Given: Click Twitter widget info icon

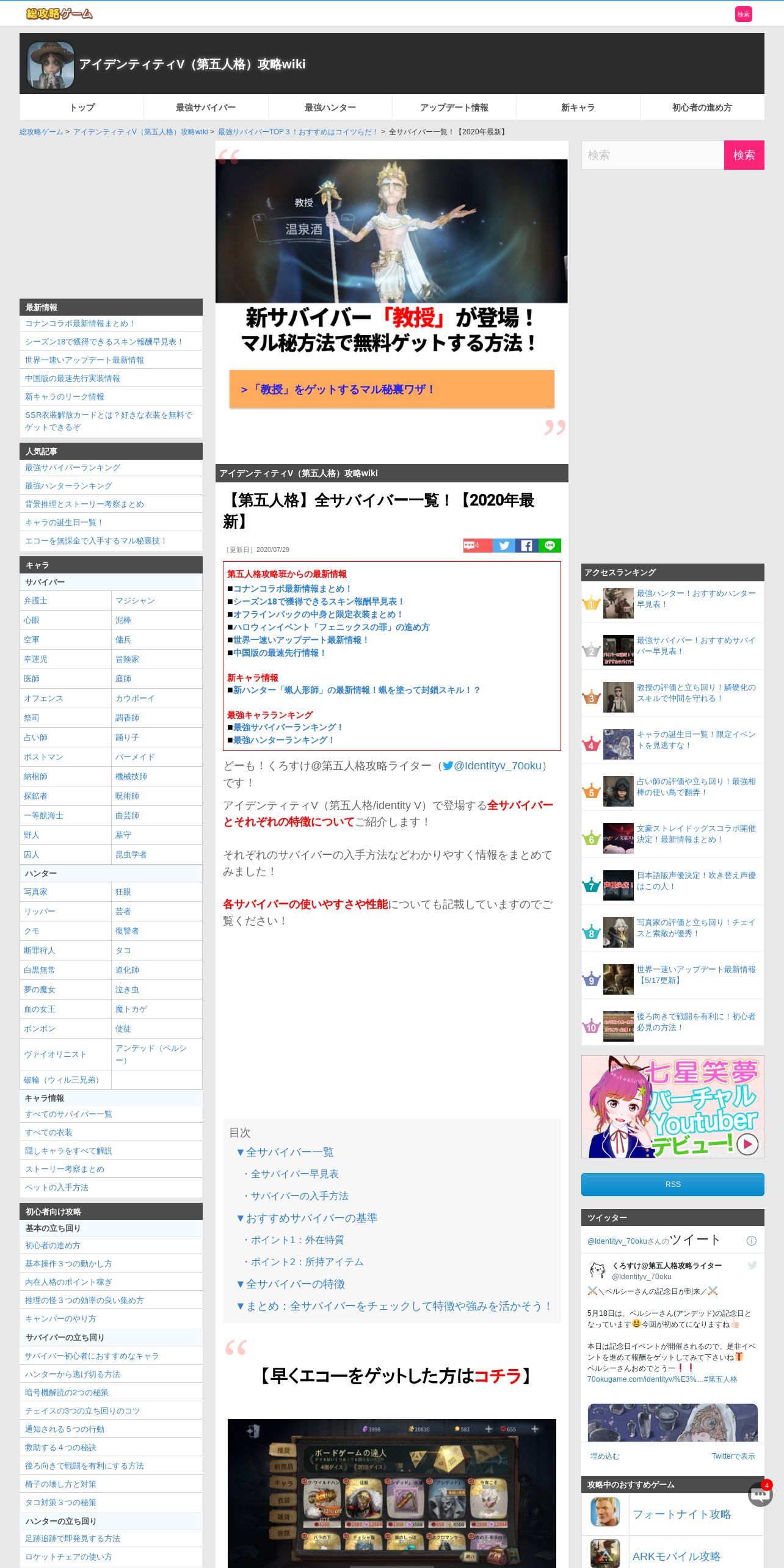Looking at the screenshot, I should click(752, 1241).
